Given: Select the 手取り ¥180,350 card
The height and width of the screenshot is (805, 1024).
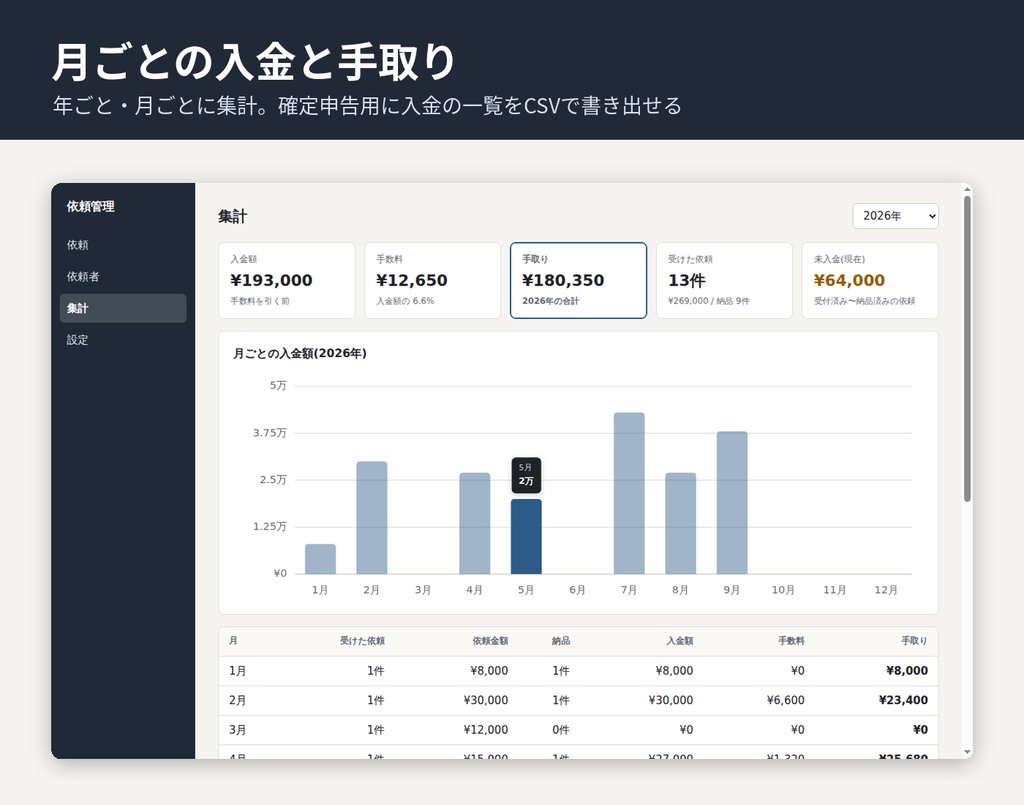Looking at the screenshot, I should click(578, 281).
